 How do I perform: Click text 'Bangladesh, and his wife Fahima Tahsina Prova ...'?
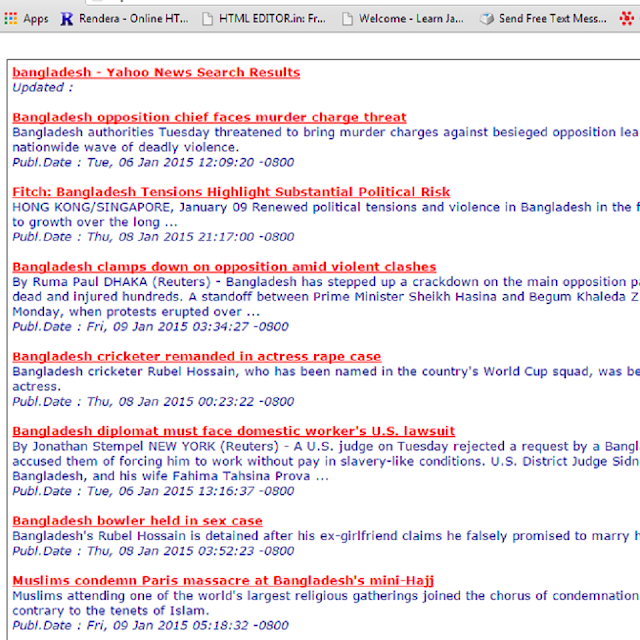pyautogui.click(x=171, y=476)
